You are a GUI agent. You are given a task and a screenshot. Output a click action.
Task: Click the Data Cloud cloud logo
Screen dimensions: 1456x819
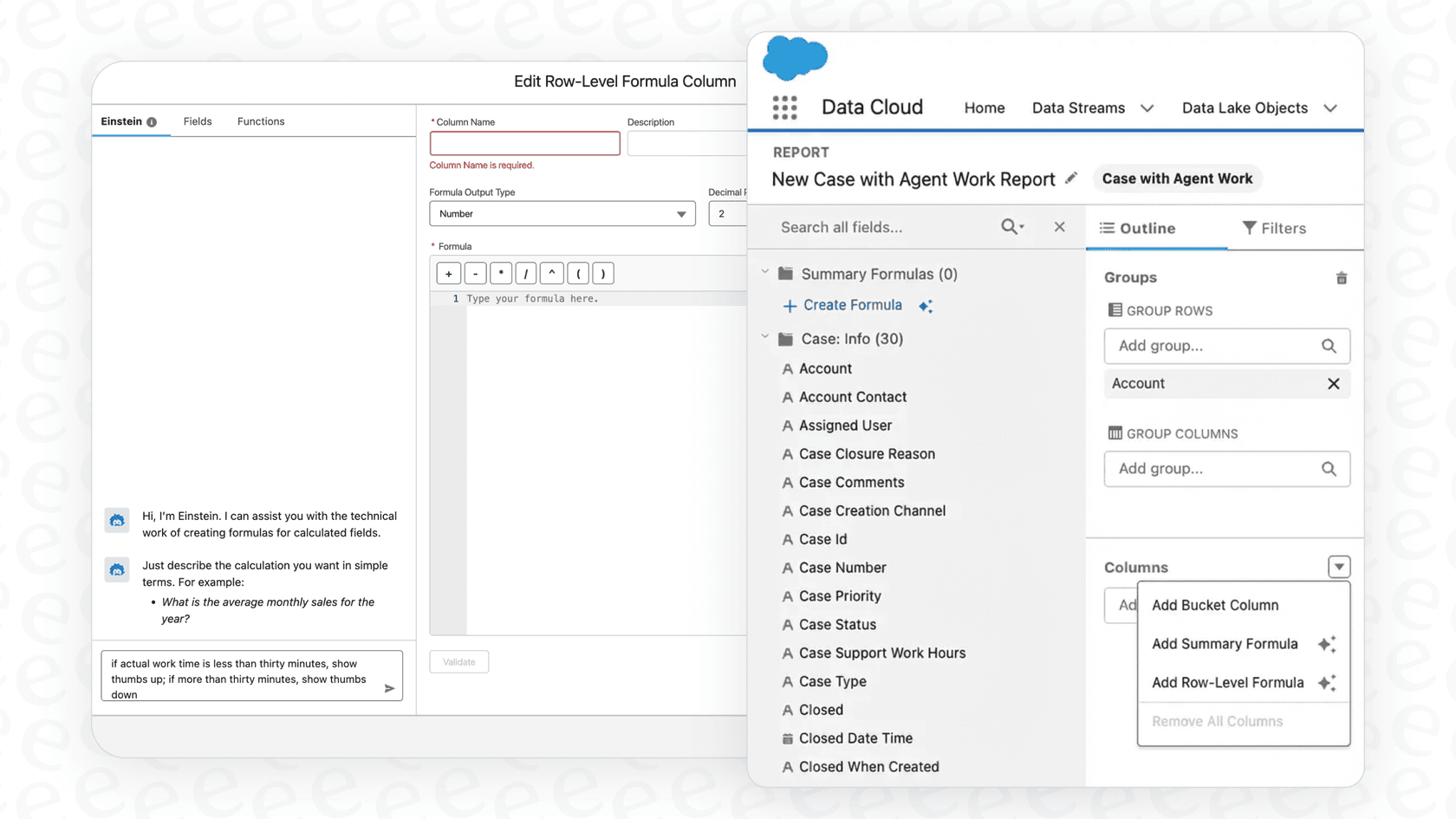[x=795, y=58]
